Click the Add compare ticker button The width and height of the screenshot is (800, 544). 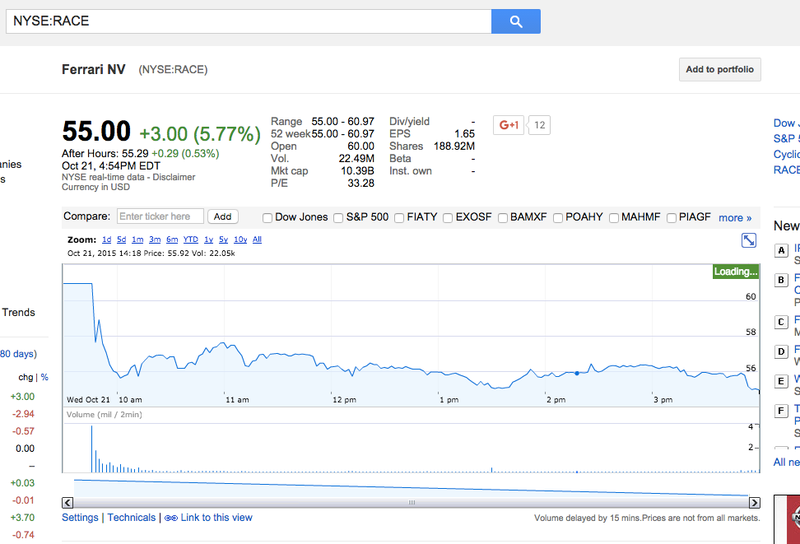point(222,216)
